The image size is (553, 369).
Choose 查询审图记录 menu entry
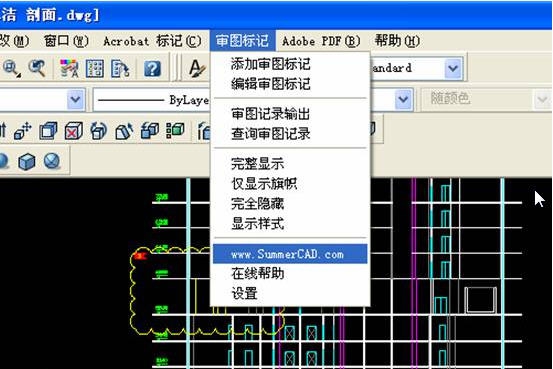[290, 134]
